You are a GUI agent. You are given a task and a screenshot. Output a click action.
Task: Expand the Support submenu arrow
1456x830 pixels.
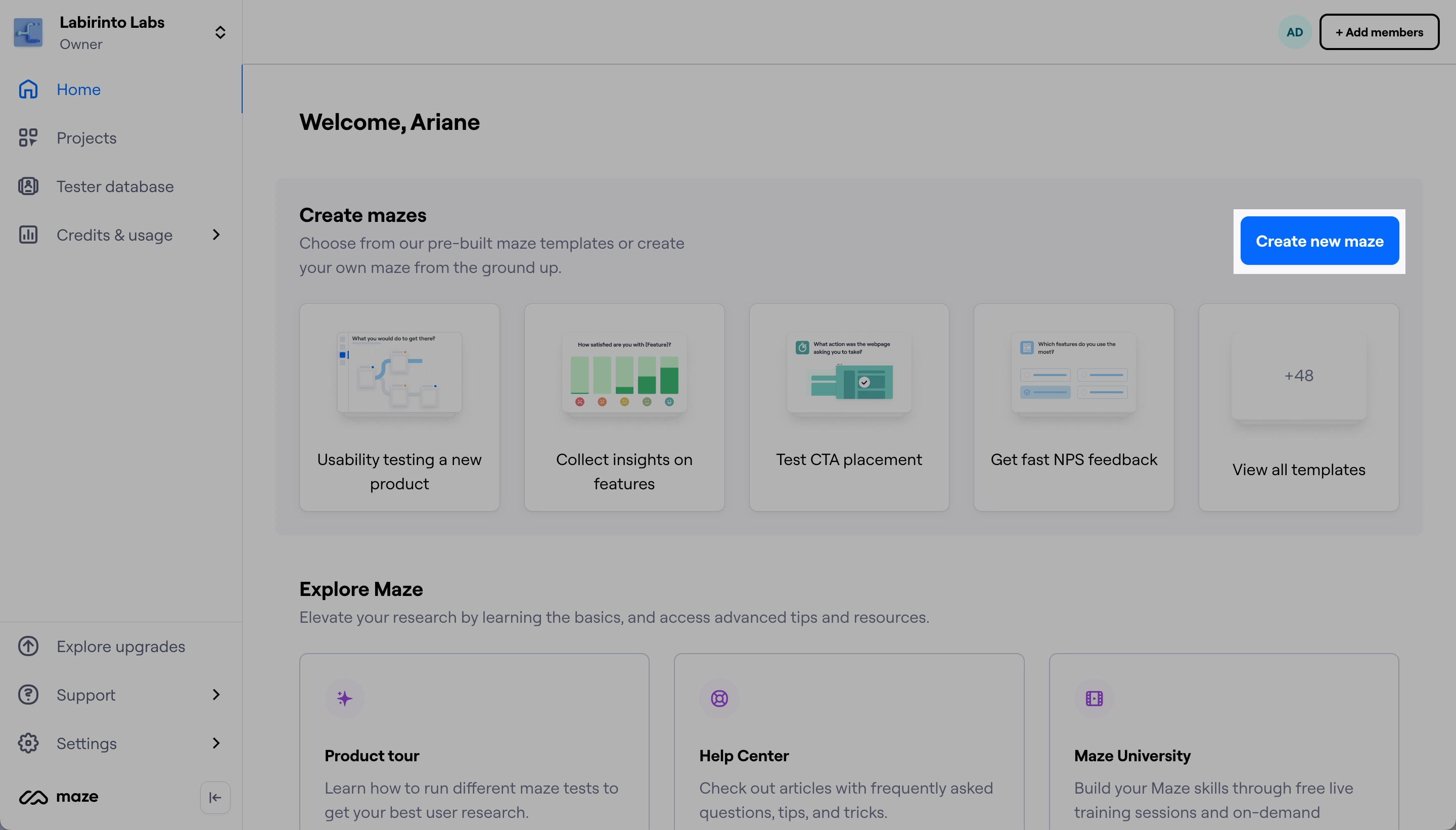click(x=216, y=695)
